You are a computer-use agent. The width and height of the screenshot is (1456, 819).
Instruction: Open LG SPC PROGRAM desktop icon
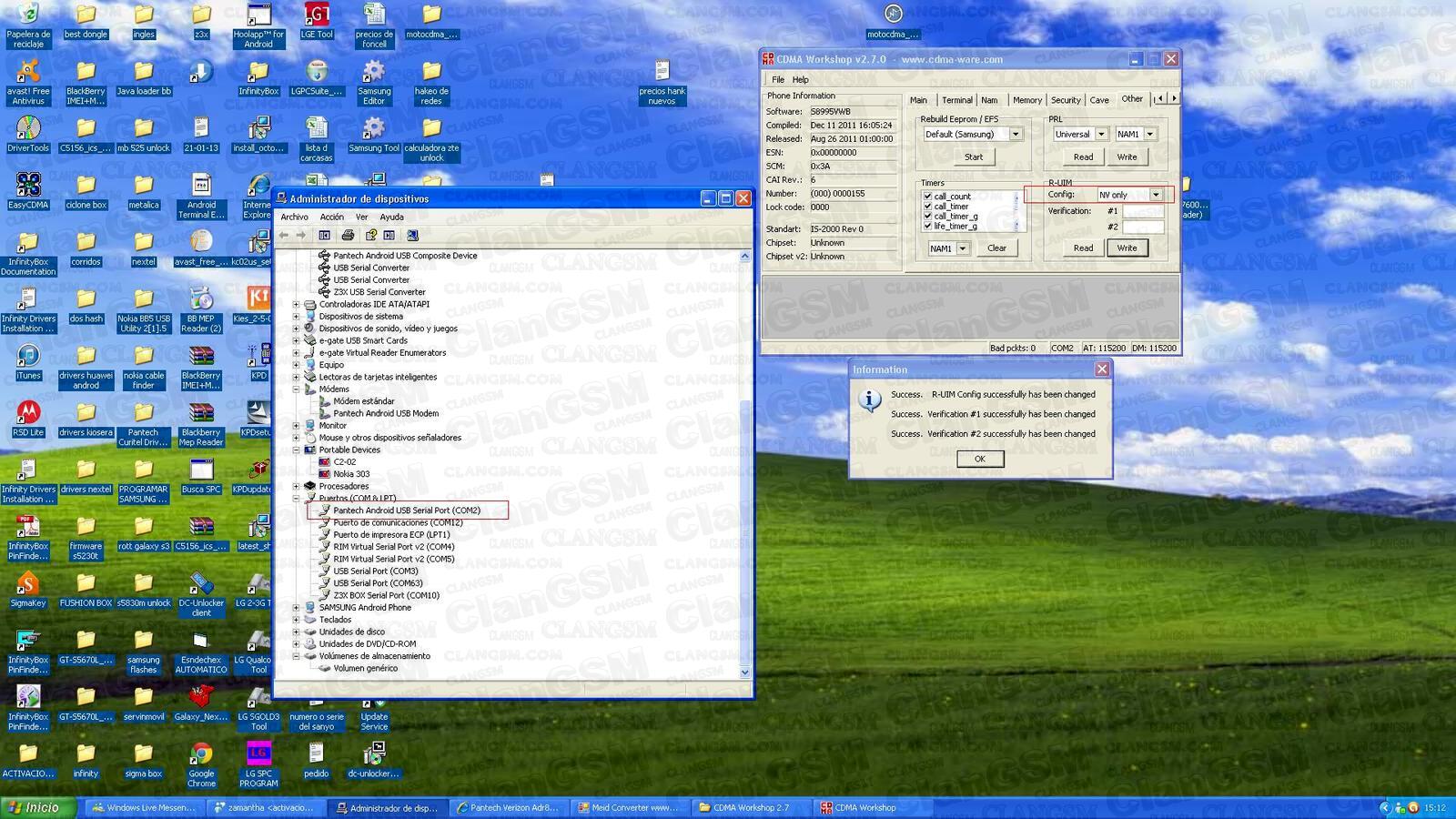258,764
